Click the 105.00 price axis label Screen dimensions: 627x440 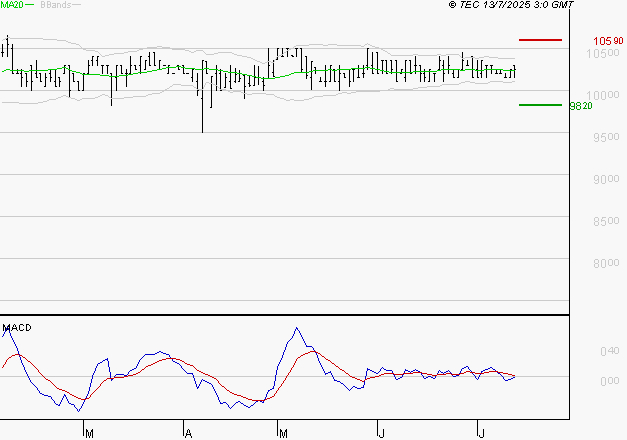point(603,53)
